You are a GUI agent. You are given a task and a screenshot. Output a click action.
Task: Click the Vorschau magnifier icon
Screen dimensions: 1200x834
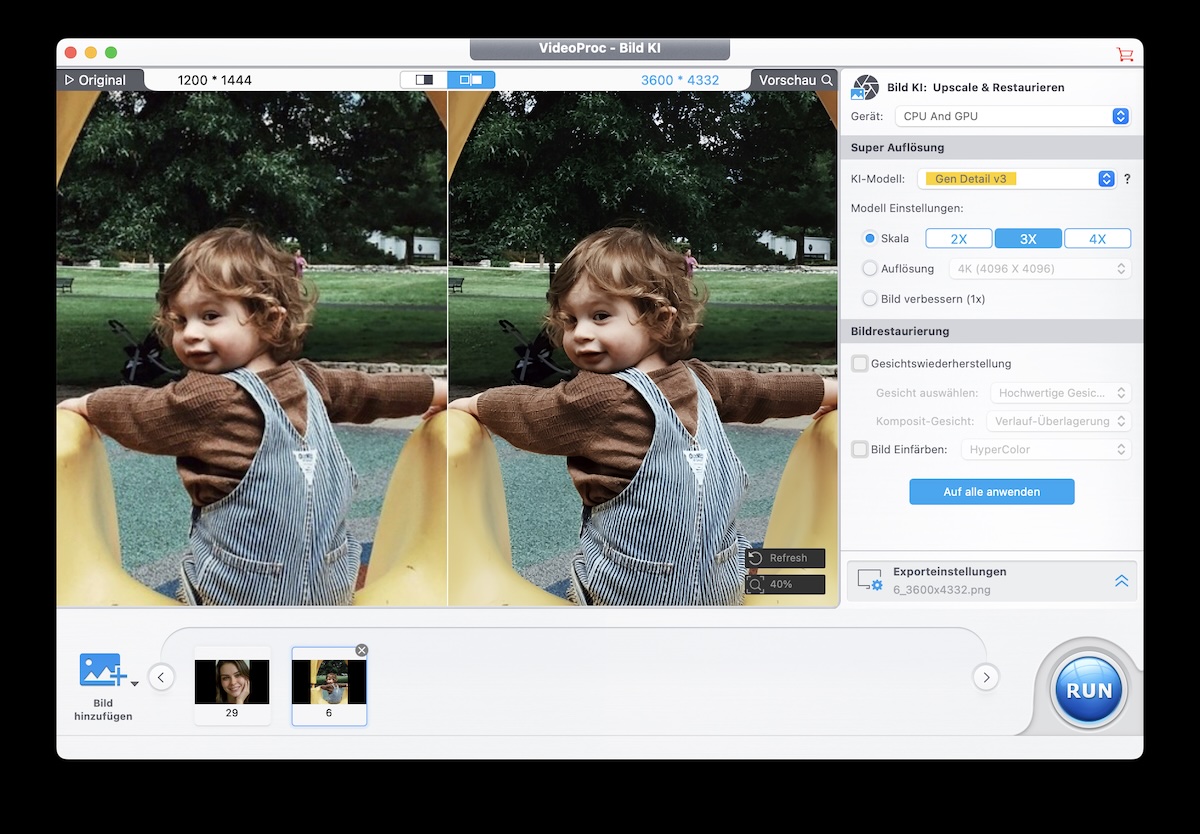(827, 80)
